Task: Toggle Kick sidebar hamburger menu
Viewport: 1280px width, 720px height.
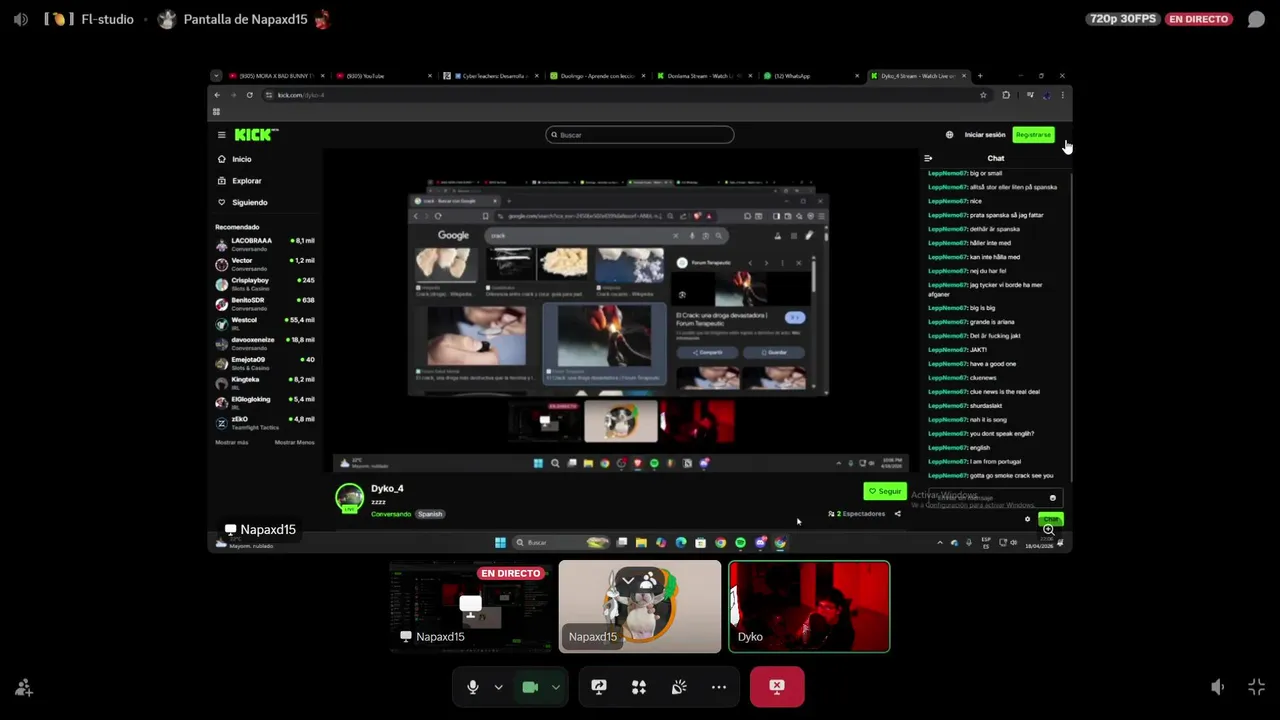Action: (x=222, y=135)
